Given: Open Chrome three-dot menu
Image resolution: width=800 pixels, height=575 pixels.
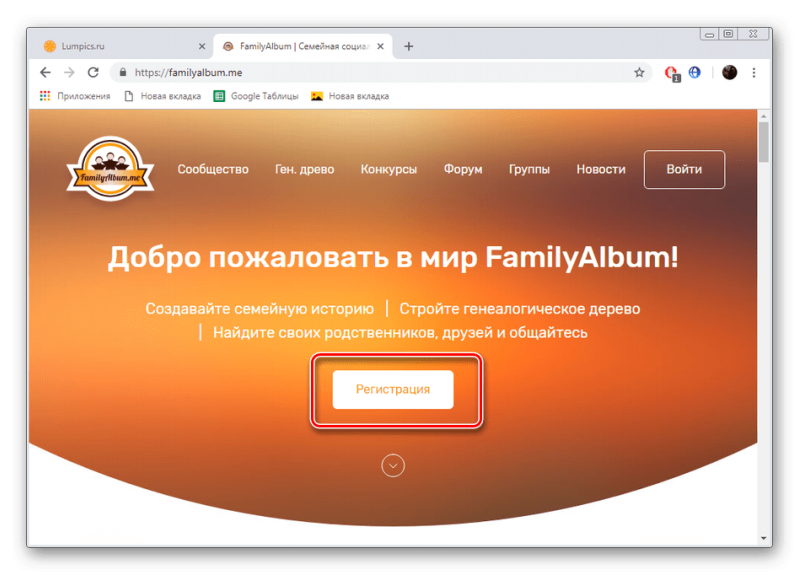Looking at the screenshot, I should (754, 72).
